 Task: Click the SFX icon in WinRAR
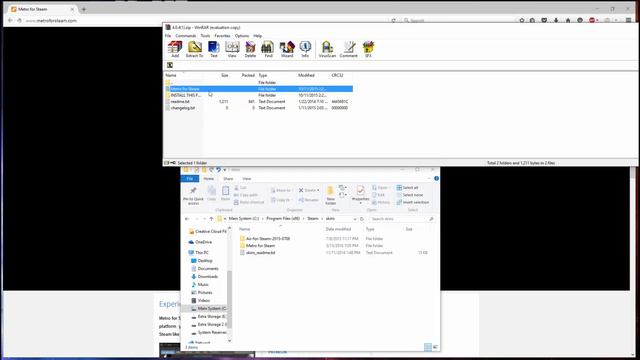pos(368,49)
